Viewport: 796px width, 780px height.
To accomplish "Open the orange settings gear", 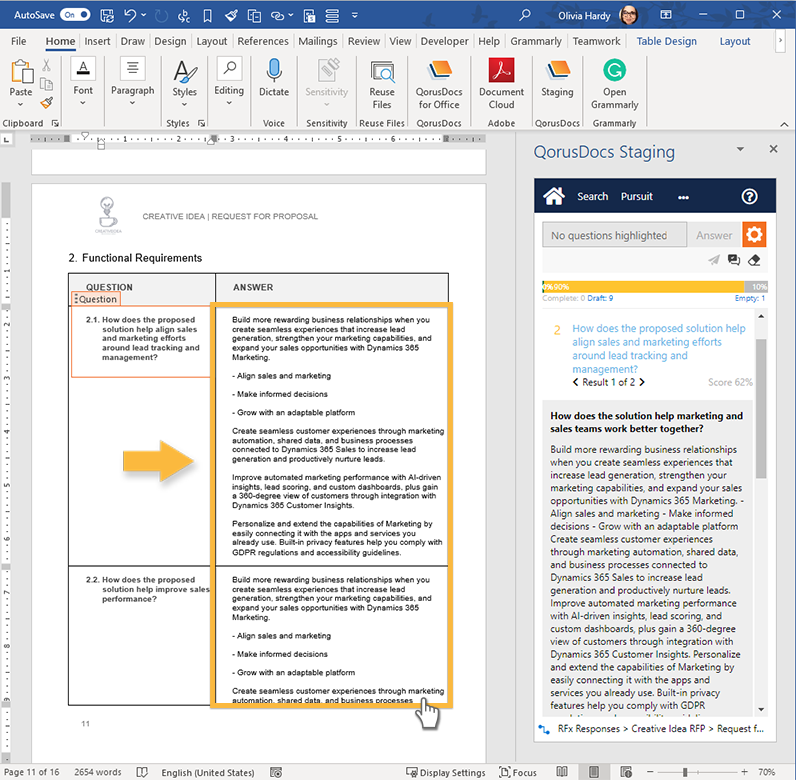I will tap(754, 235).
